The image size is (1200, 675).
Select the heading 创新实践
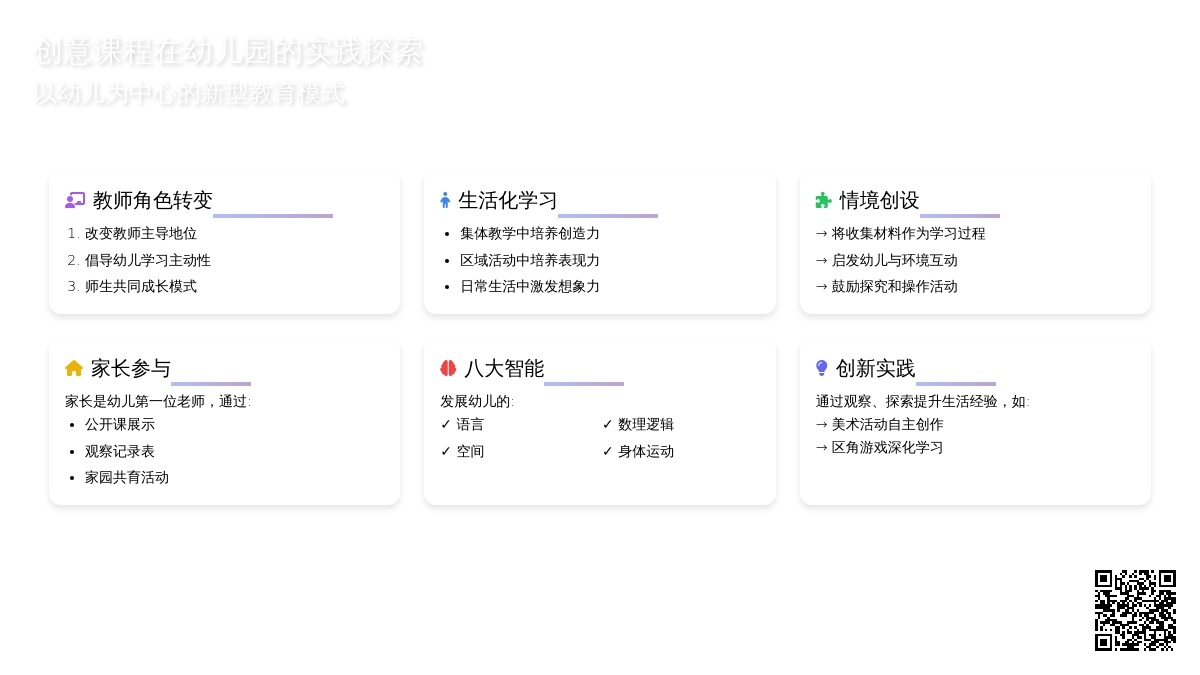tap(875, 368)
